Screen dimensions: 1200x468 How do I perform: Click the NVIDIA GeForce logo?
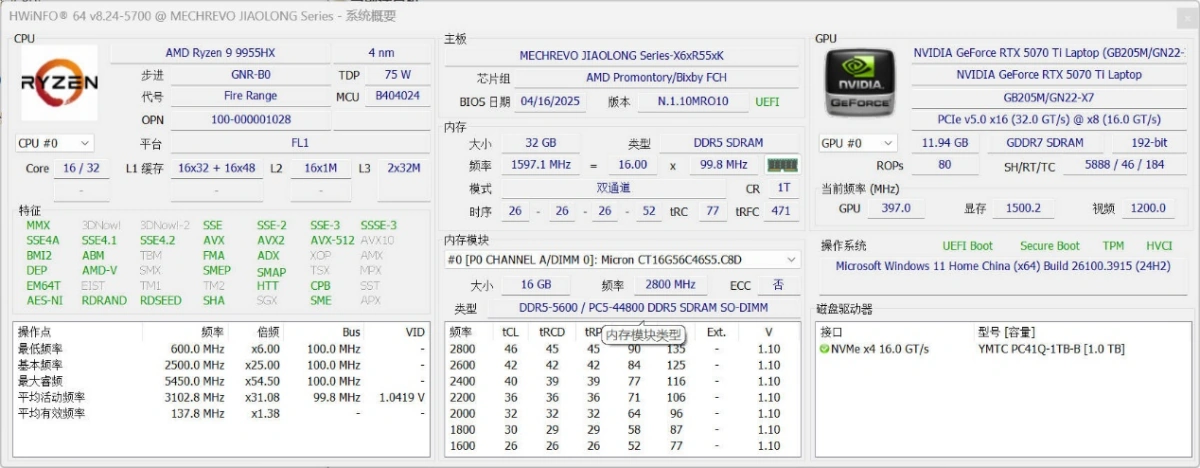click(x=858, y=83)
